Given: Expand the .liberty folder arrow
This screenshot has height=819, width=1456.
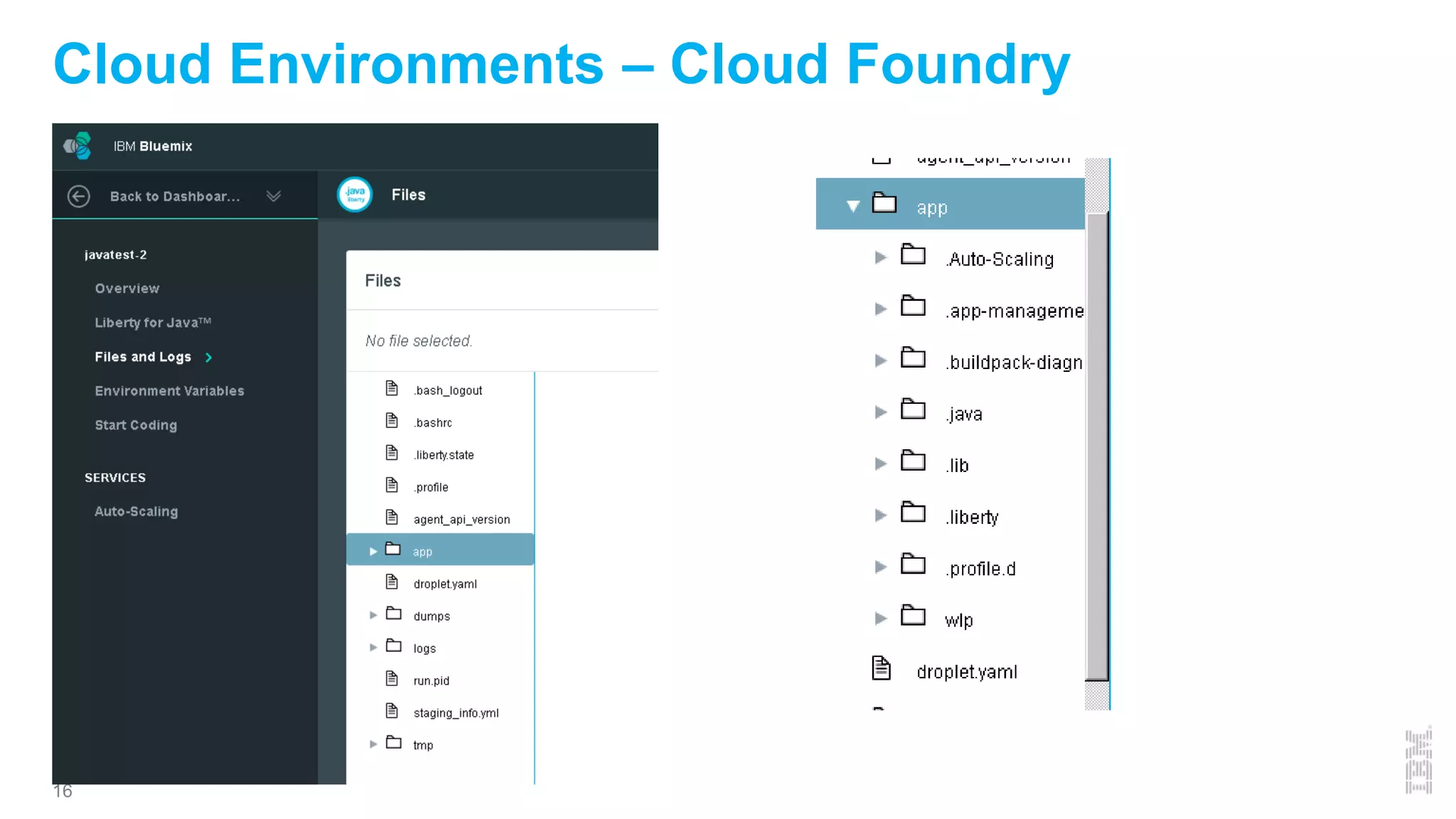Looking at the screenshot, I should click(881, 515).
